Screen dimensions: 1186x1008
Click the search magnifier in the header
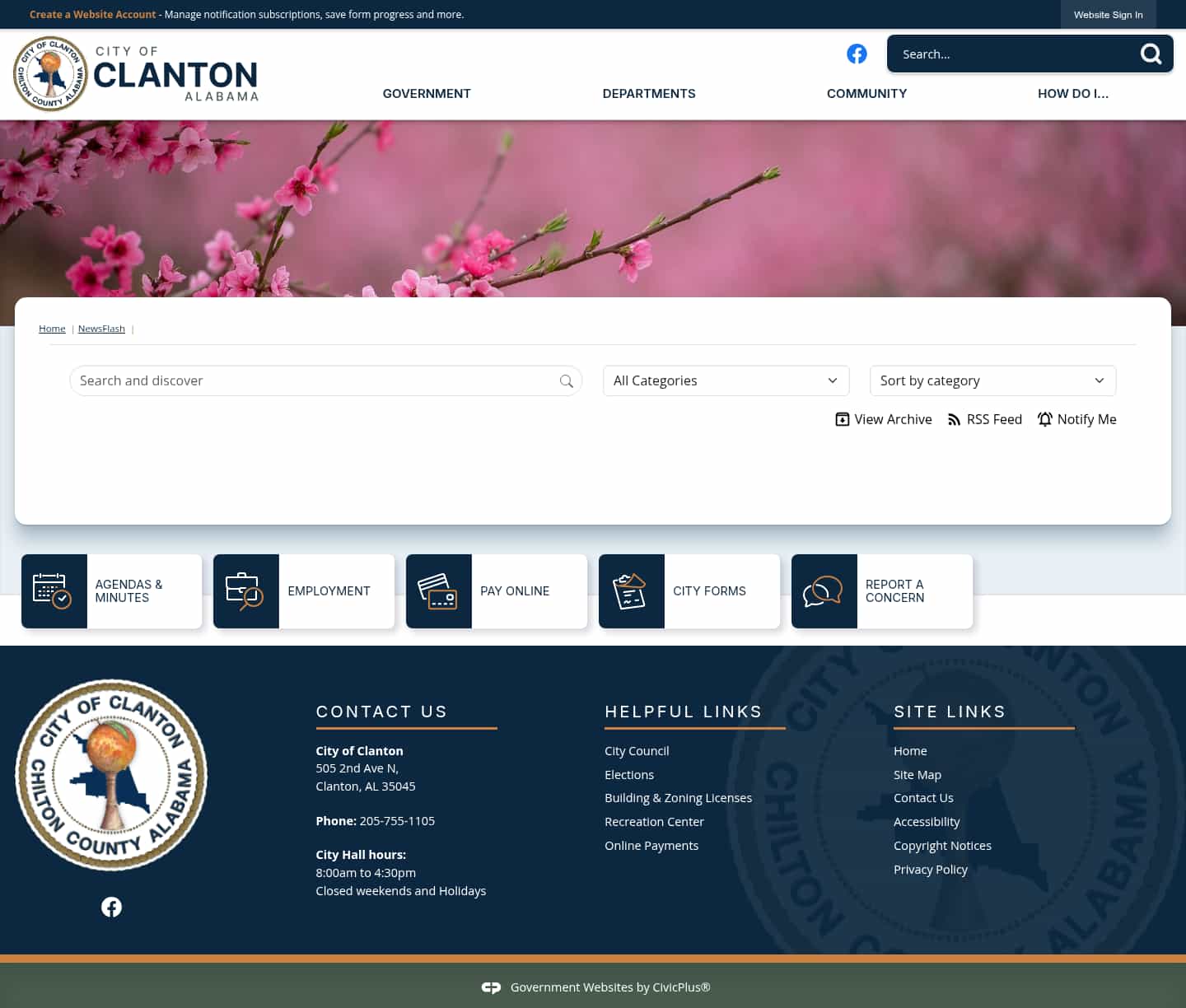click(x=1151, y=54)
